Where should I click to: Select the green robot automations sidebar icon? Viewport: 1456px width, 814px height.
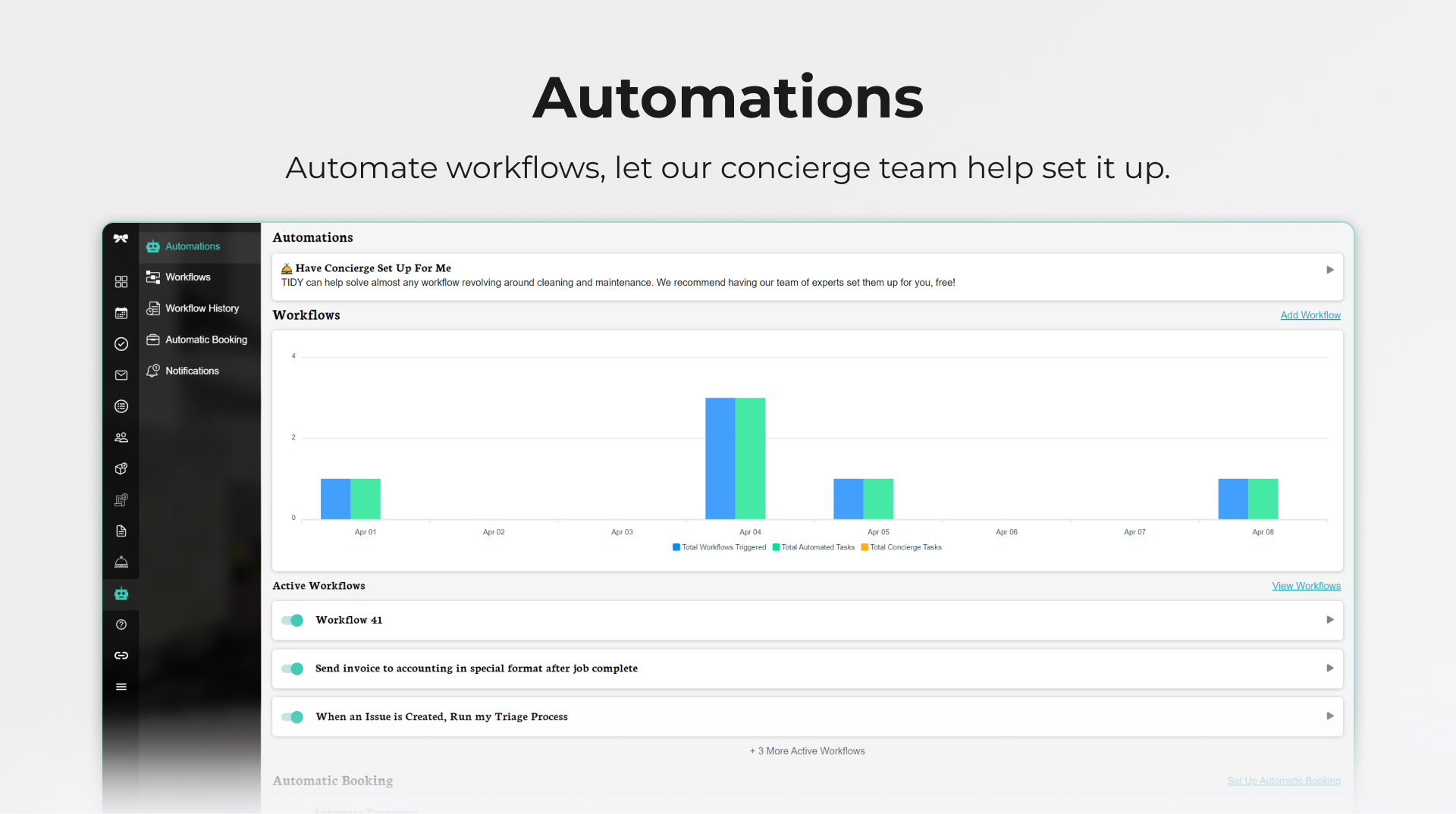click(x=121, y=593)
